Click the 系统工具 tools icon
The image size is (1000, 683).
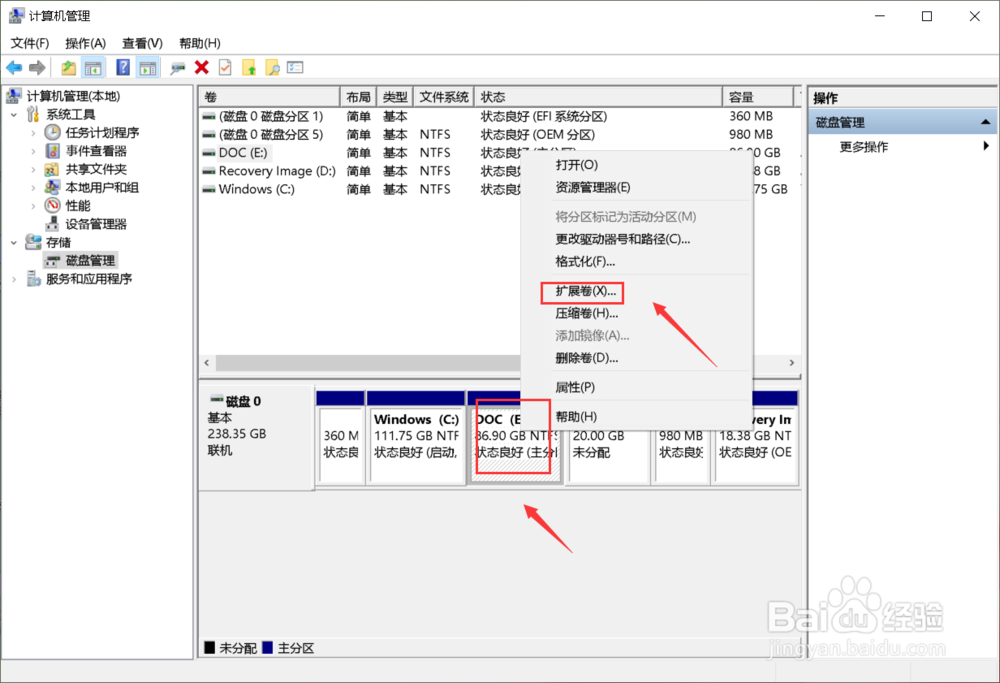(33, 114)
